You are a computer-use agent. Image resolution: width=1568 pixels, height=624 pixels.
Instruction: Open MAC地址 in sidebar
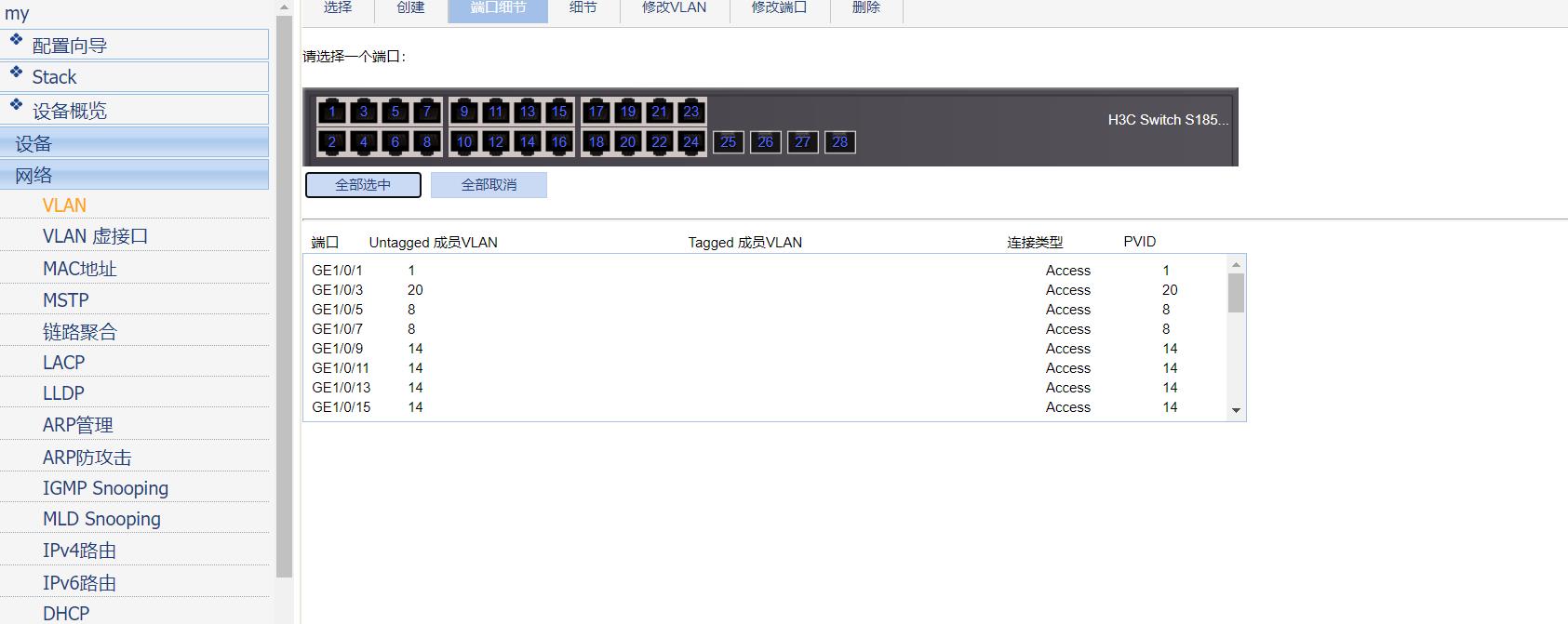[x=80, y=269]
